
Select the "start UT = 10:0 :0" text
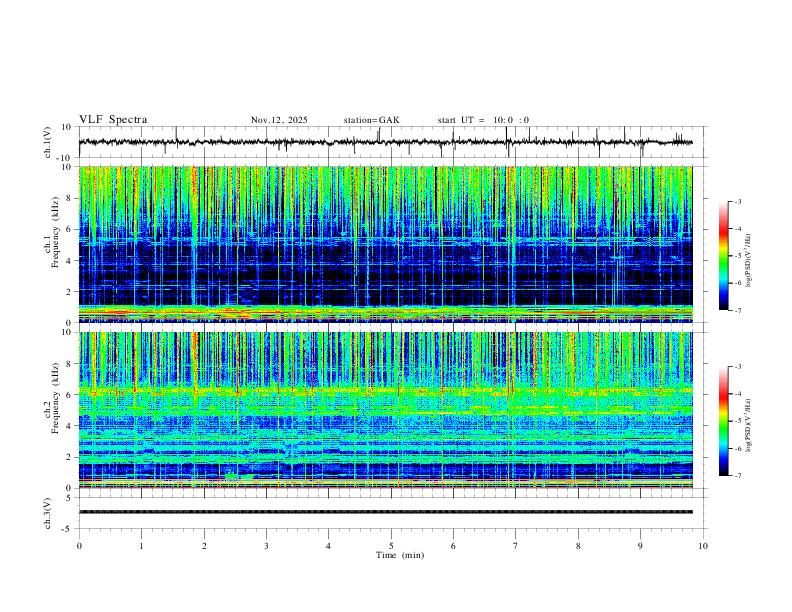coord(483,120)
